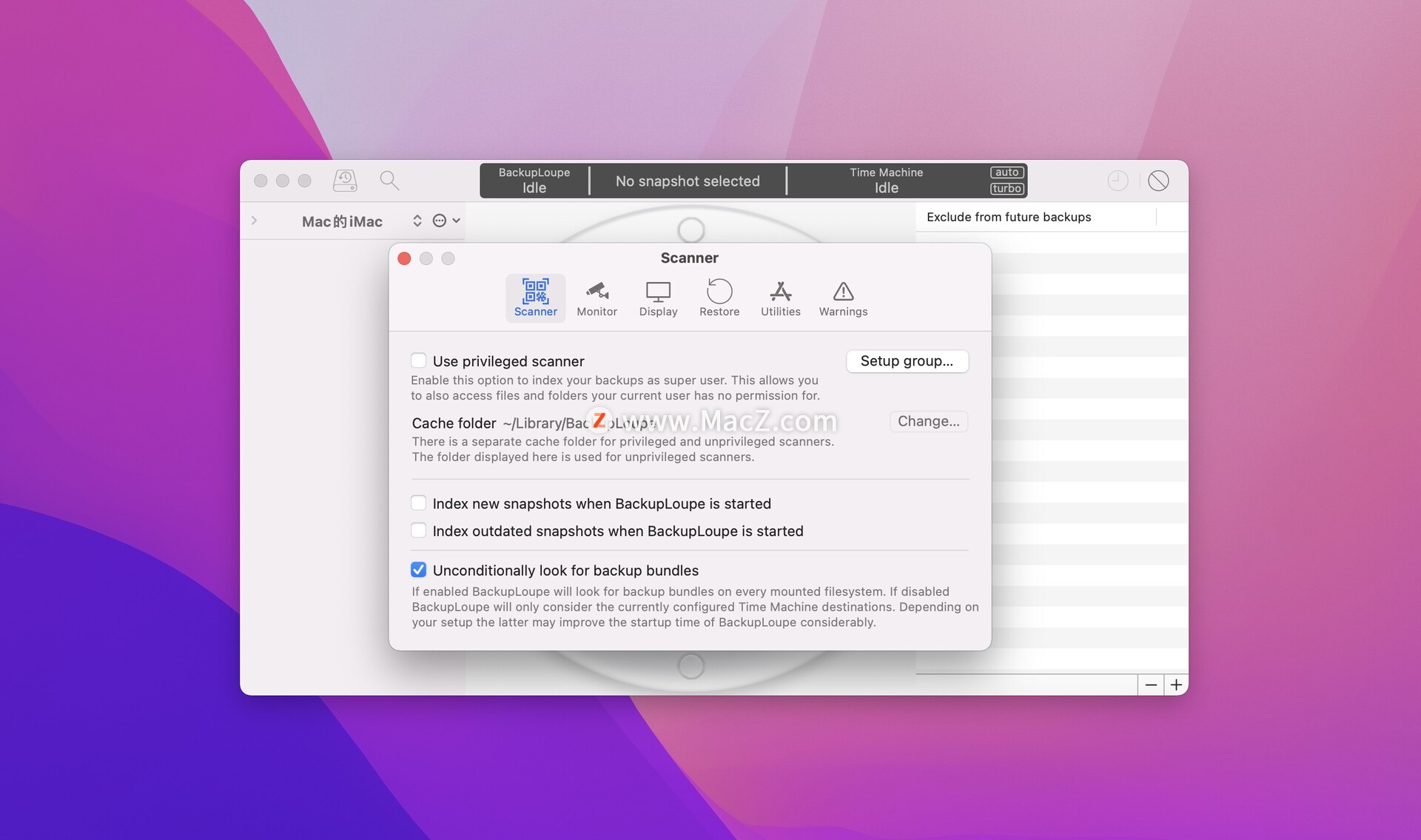
Task: Click the BackupLoupe Idle status section
Action: coord(534,181)
